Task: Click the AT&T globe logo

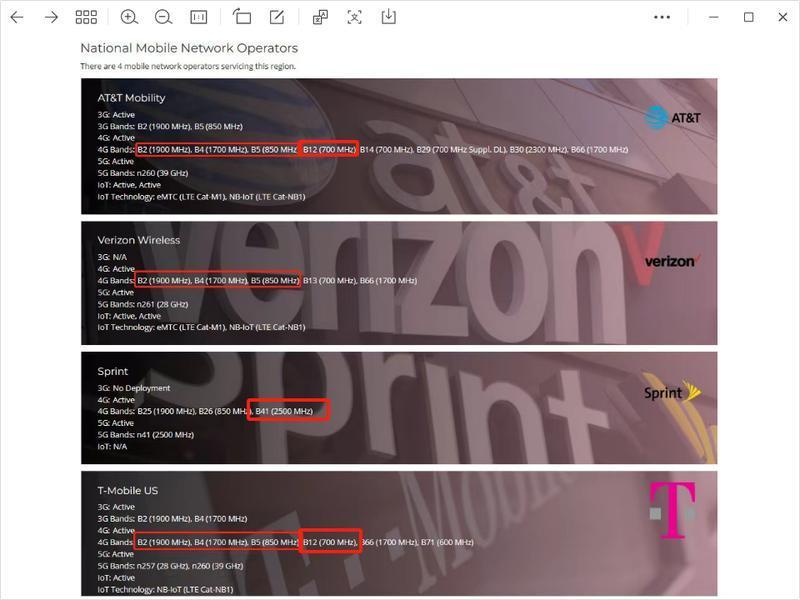Action: 672,119
